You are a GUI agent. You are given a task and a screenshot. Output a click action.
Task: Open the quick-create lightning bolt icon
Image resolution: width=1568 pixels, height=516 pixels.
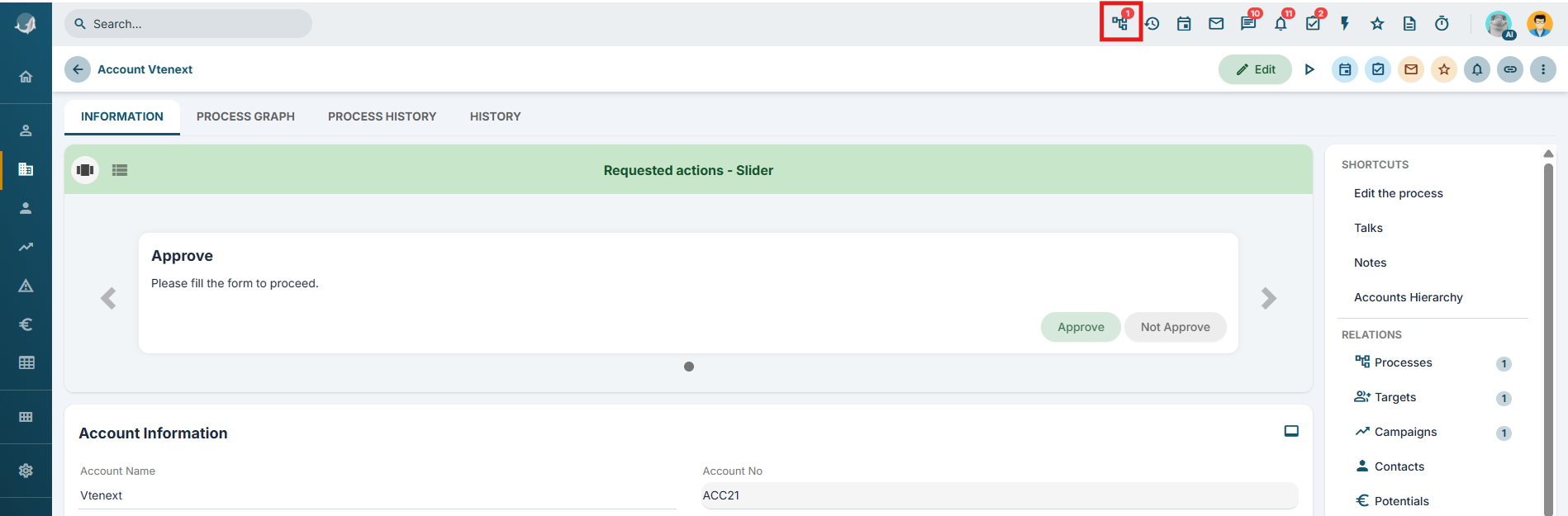pyautogui.click(x=1345, y=24)
